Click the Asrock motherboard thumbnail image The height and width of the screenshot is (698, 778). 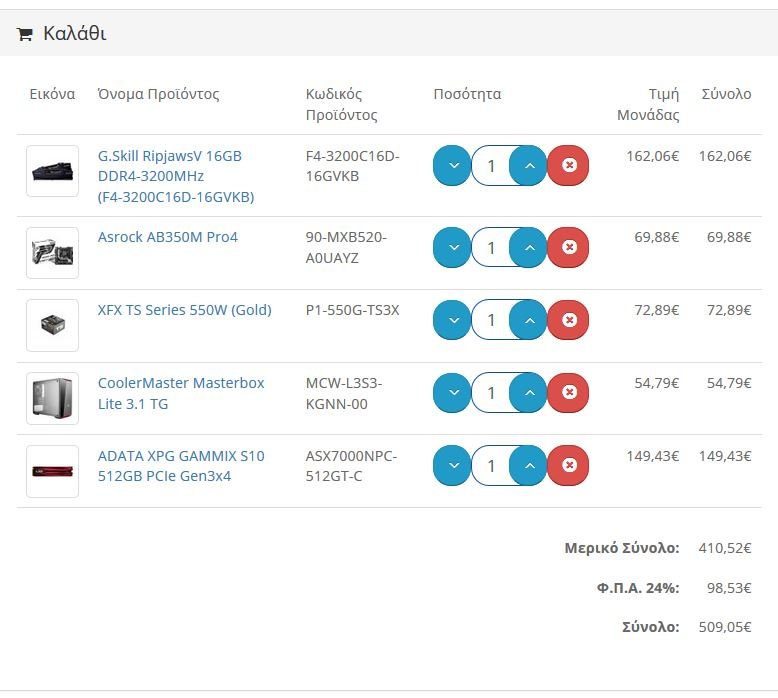click(x=53, y=253)
